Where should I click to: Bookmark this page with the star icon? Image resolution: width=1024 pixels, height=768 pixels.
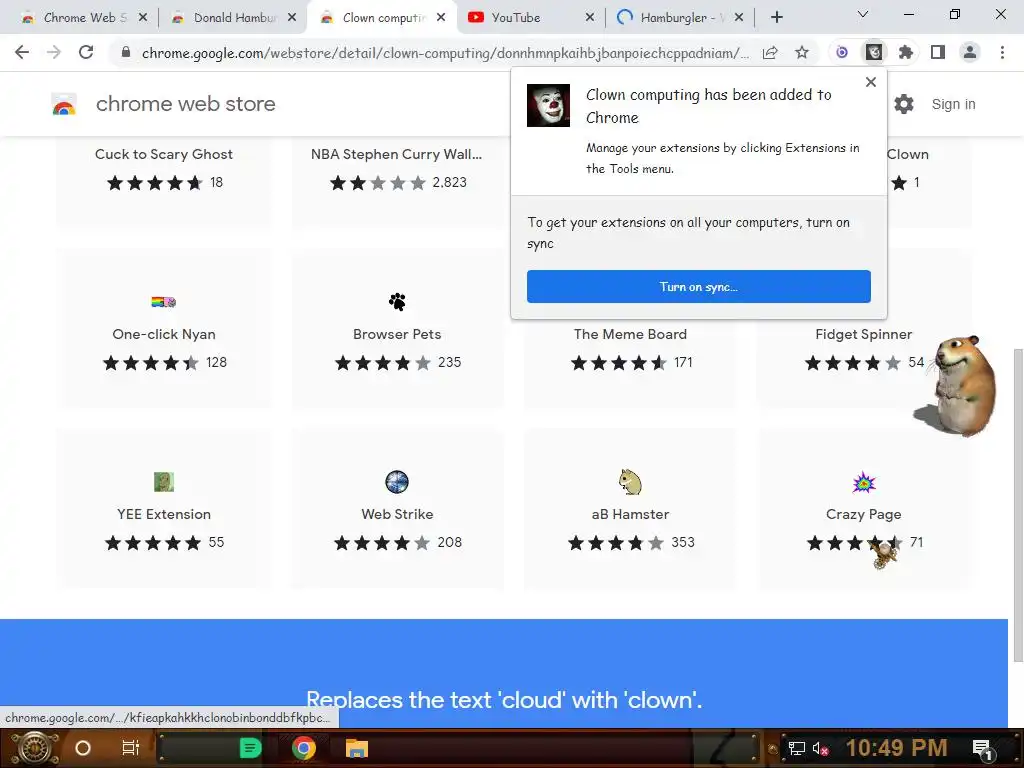[802, 52]
